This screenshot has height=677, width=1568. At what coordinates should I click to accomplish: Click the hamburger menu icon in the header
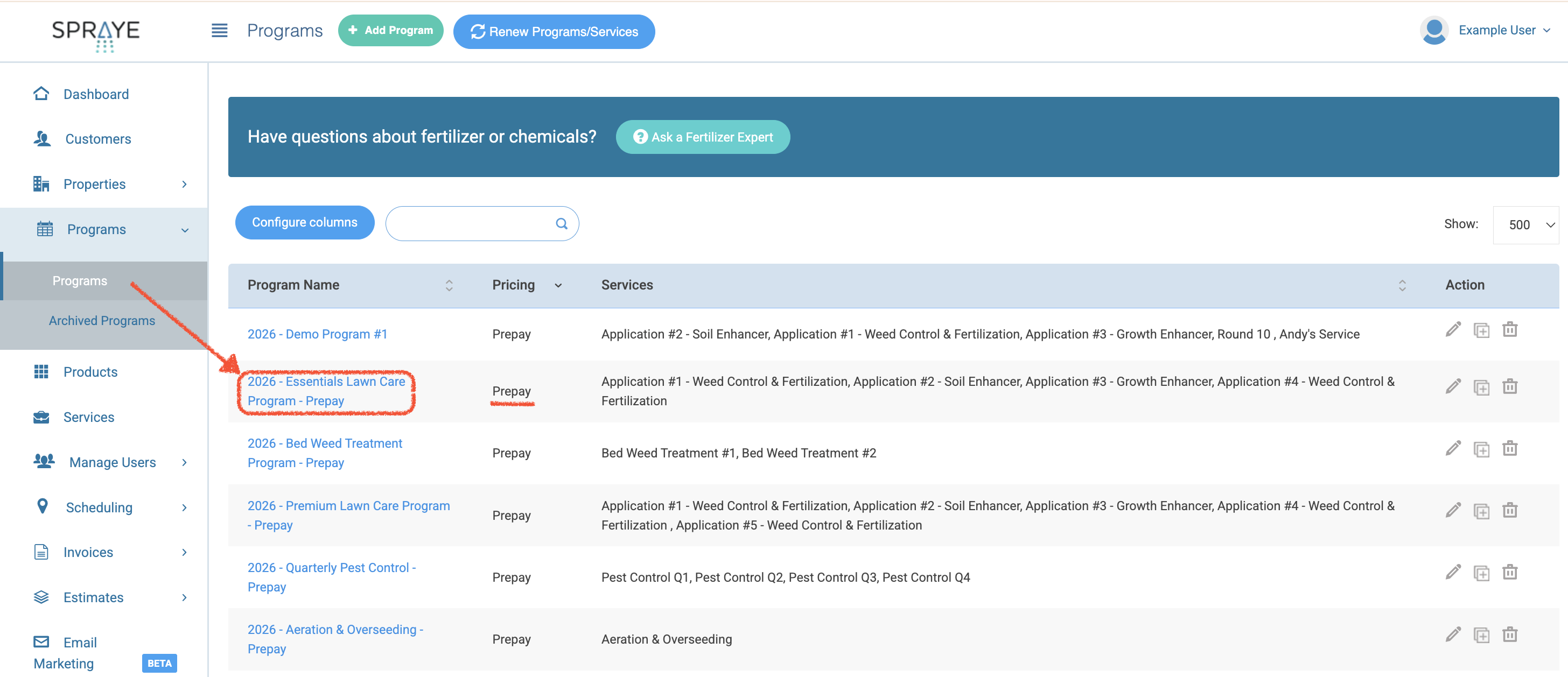(x=219, y=31)
